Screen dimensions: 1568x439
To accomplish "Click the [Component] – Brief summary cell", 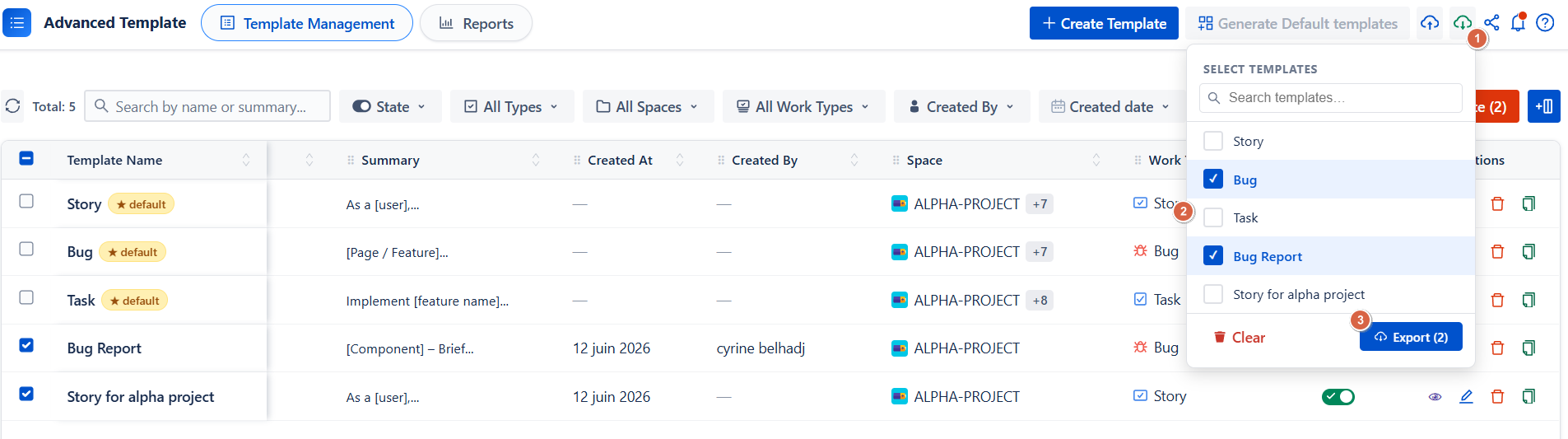I will (410, 348).
